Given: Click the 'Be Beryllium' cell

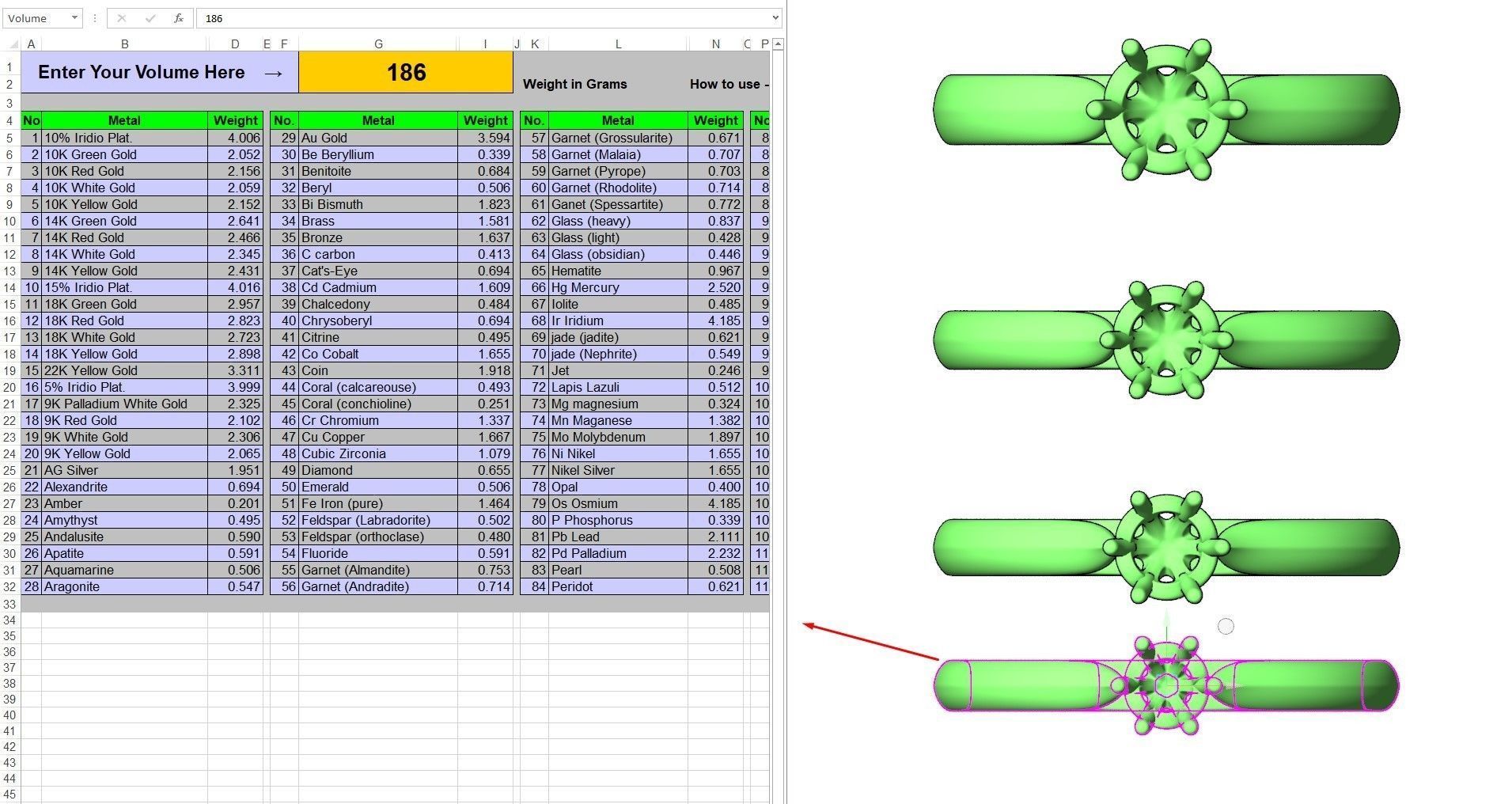Looking at the screenshot, I should pos(378,154).
